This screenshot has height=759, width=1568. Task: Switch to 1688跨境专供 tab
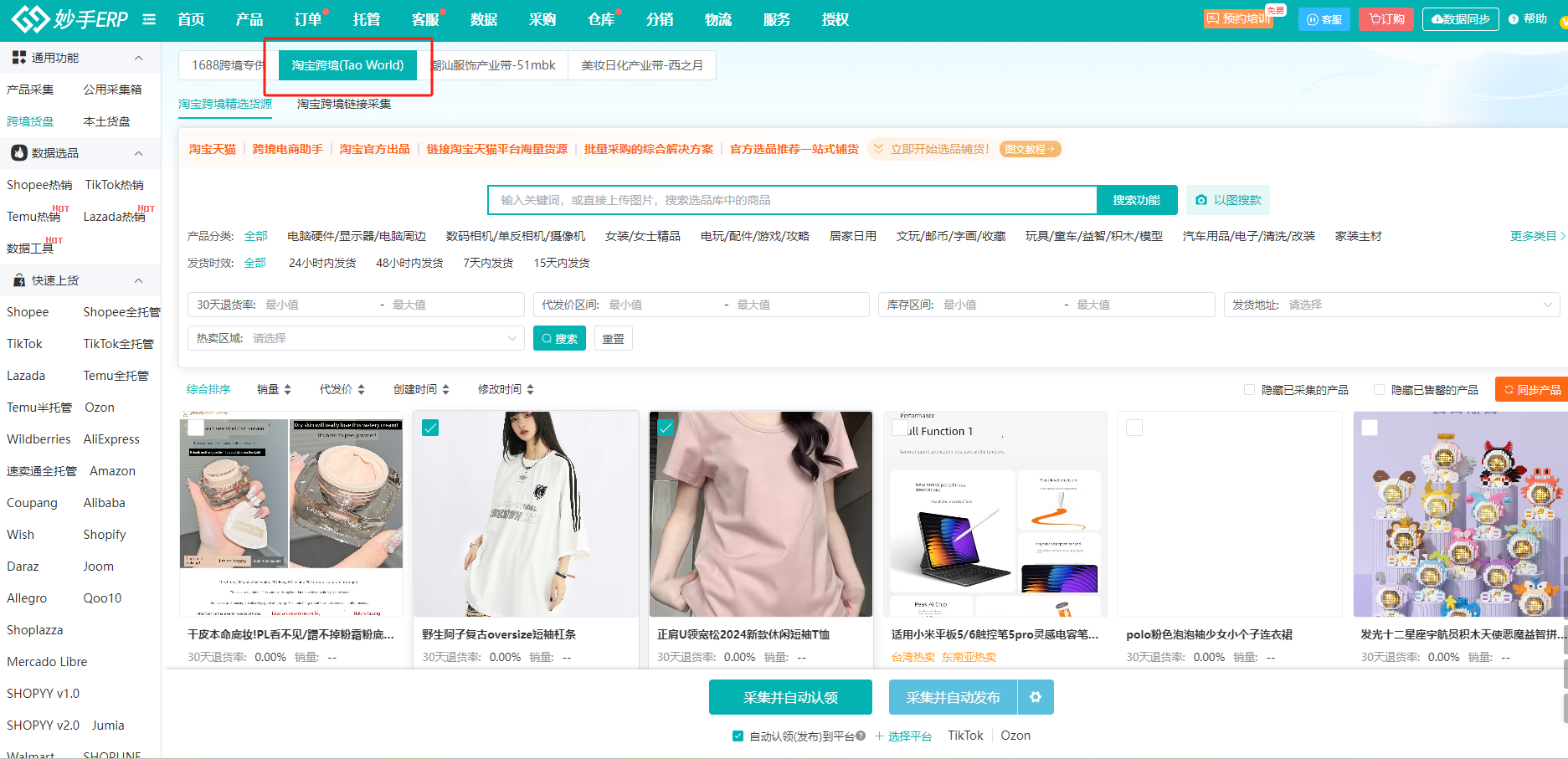[x=228, y=65]
